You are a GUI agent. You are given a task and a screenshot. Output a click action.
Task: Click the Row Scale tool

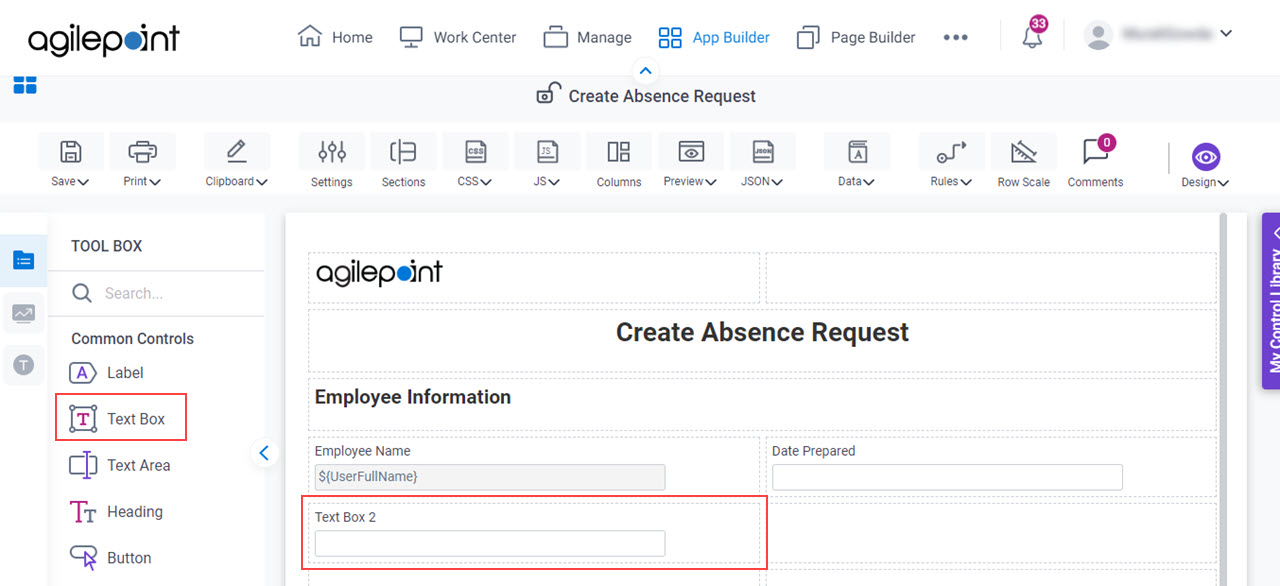click(1023, 162)
